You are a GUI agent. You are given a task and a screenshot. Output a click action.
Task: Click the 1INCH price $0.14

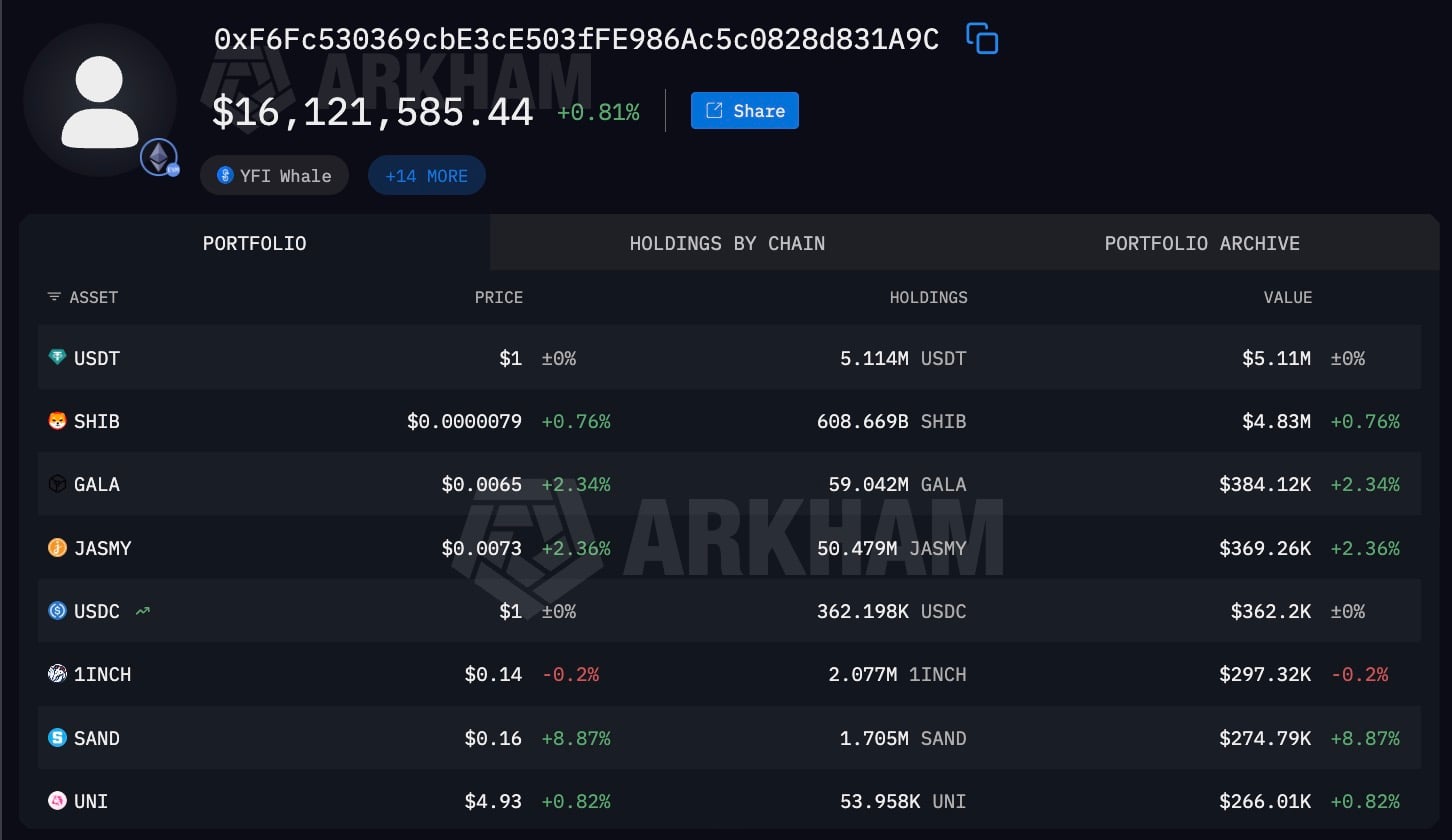(493, 674)
